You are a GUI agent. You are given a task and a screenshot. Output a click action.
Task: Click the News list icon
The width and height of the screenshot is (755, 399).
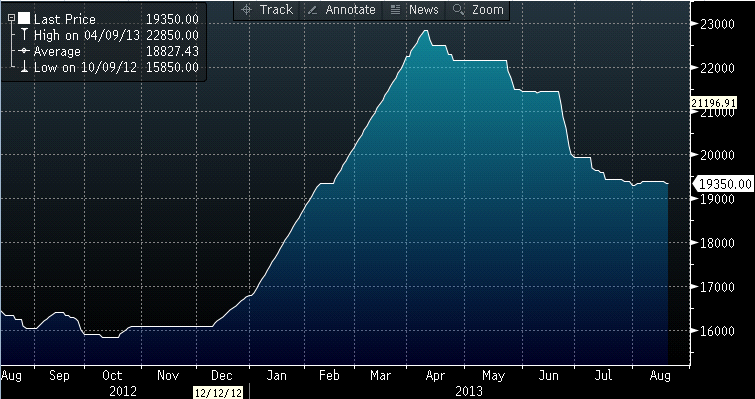tap(395, 10)
